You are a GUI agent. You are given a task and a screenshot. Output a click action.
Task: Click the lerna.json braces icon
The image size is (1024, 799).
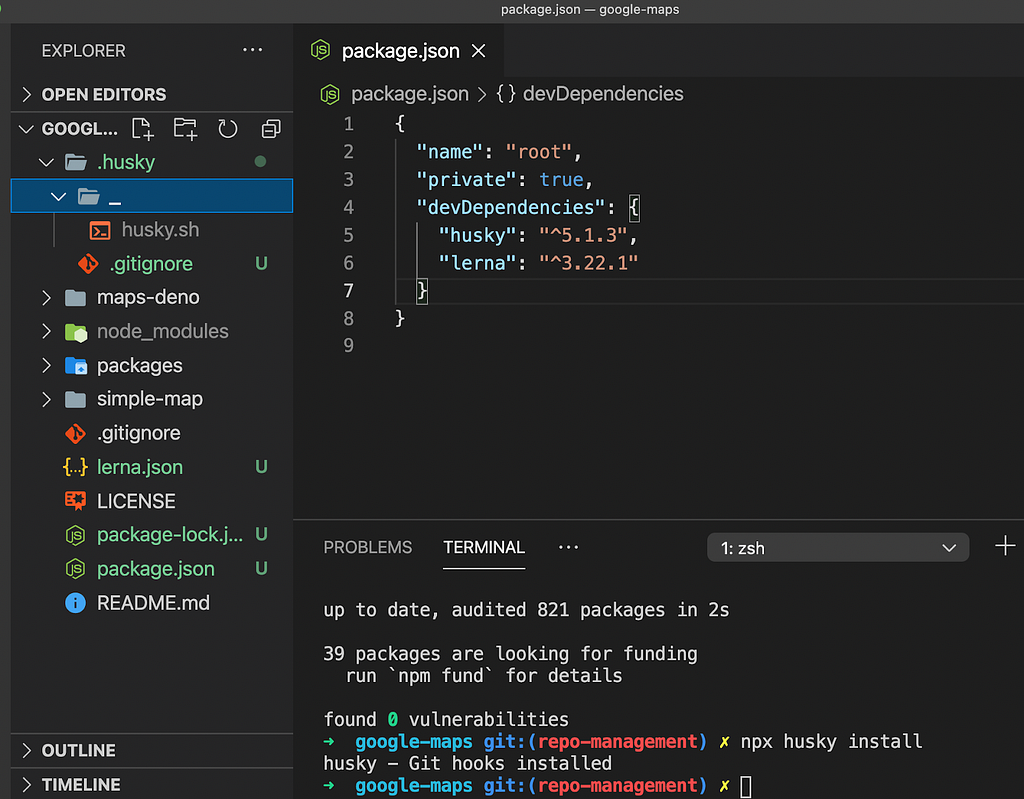(75, 467)
